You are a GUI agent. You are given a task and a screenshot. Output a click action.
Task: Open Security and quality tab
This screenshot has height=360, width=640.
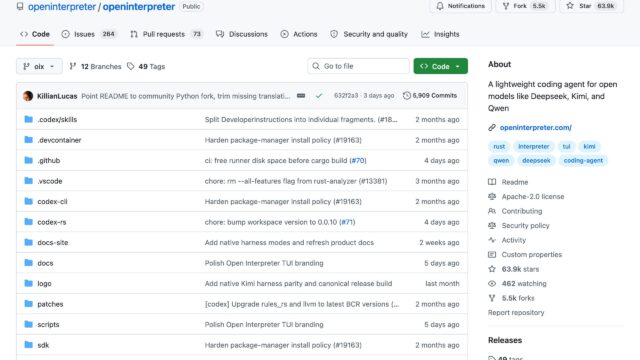[x=369, y=34]
